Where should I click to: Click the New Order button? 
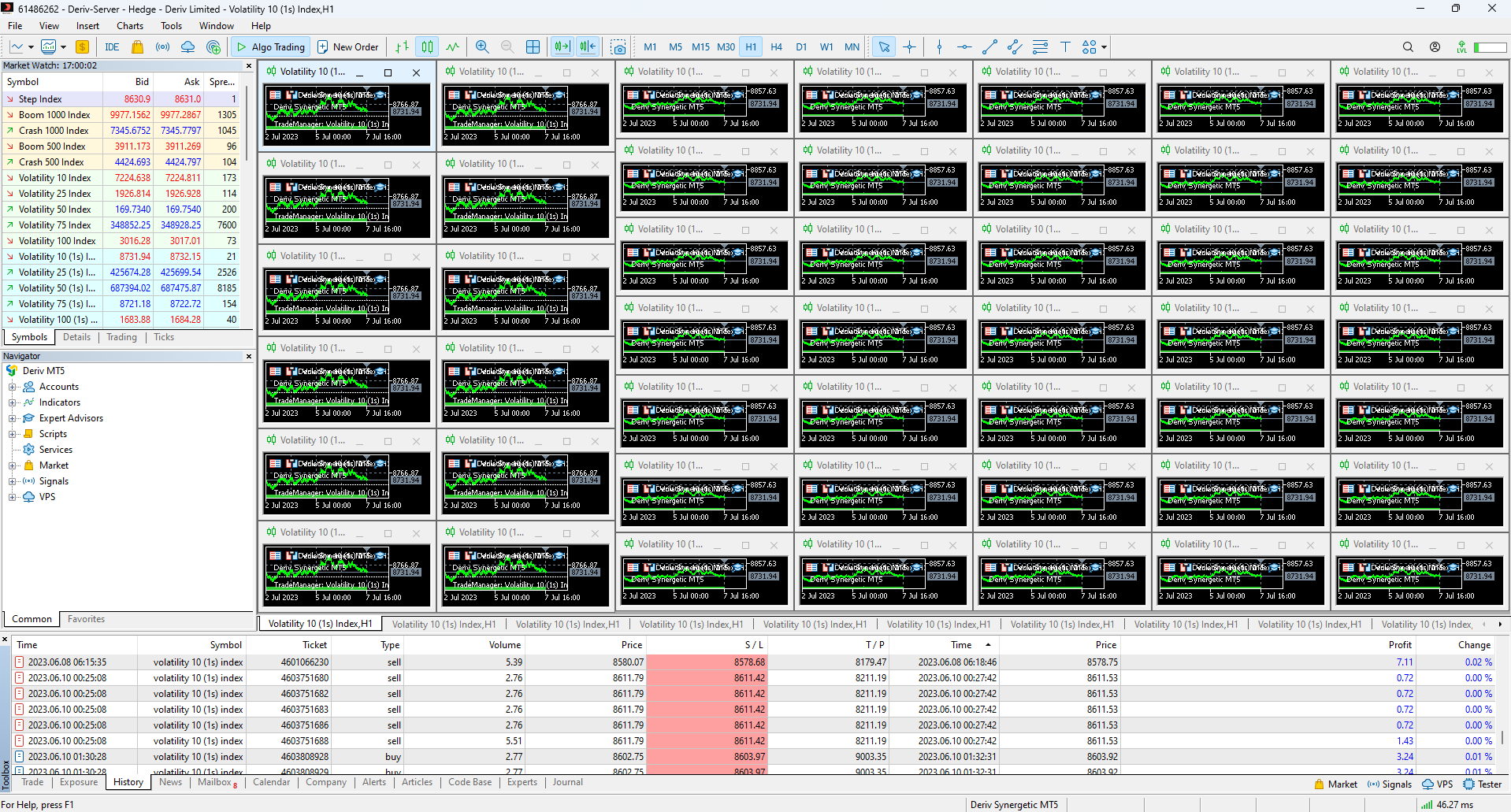(347, 47)
